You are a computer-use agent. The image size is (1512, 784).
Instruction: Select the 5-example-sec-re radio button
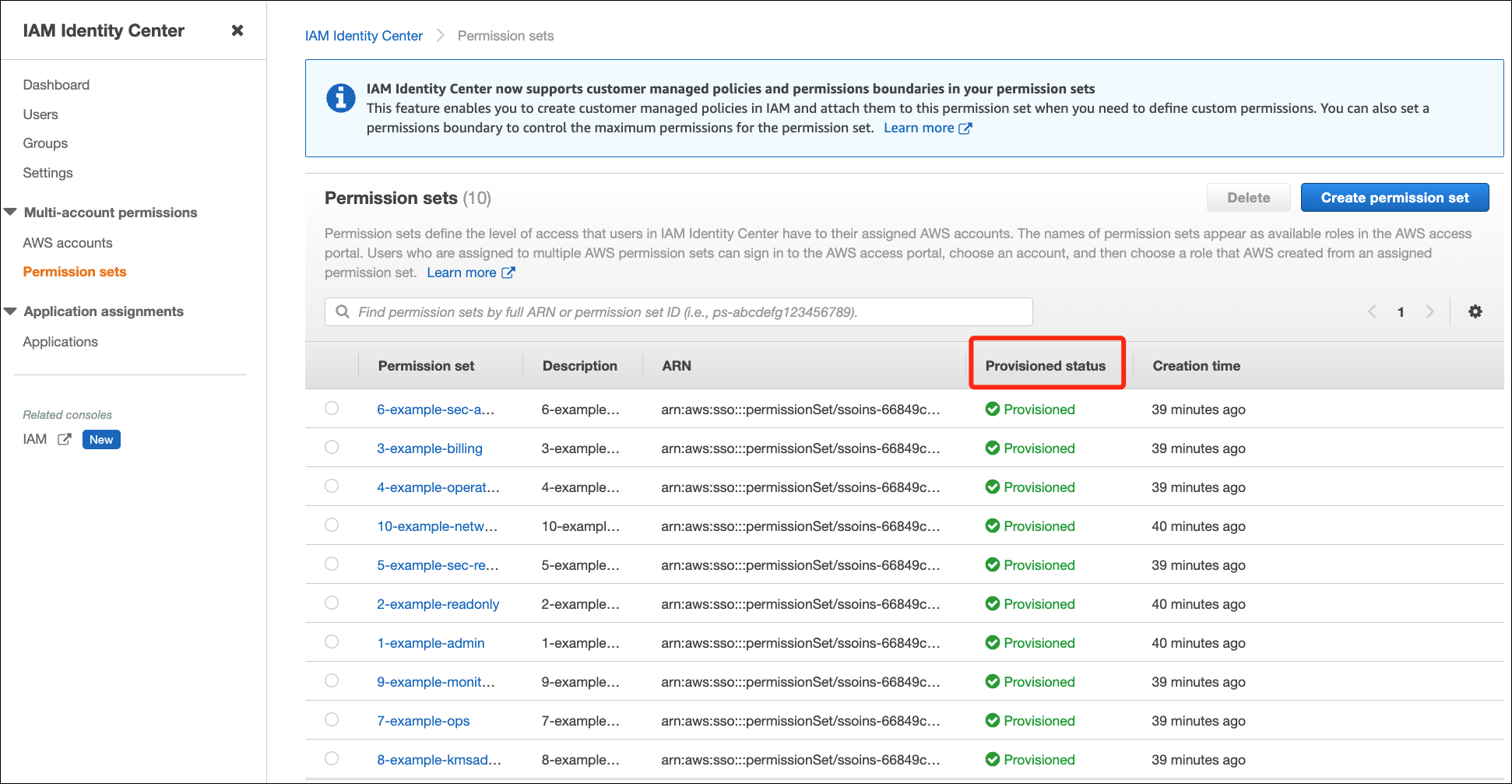[332, 564]
